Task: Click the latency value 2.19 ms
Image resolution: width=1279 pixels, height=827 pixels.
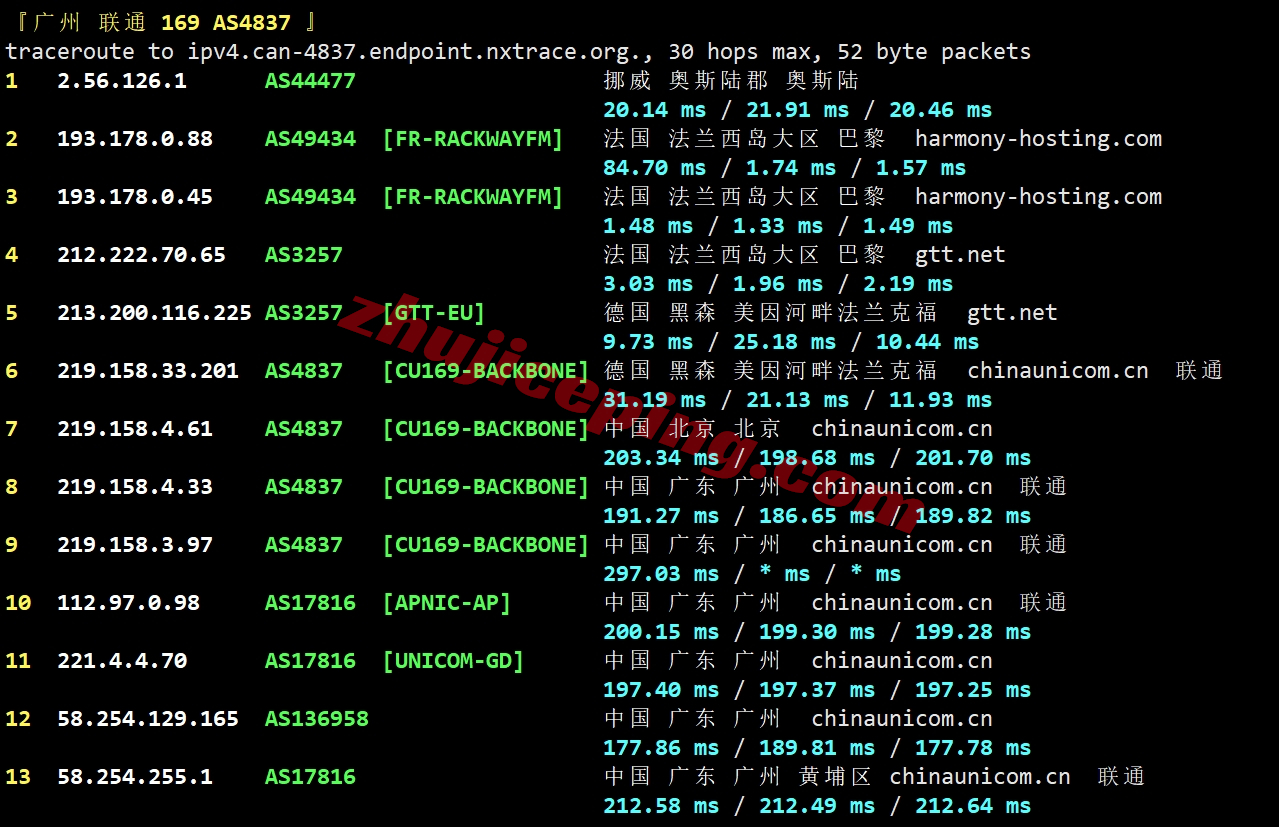Action: point(908,284)
